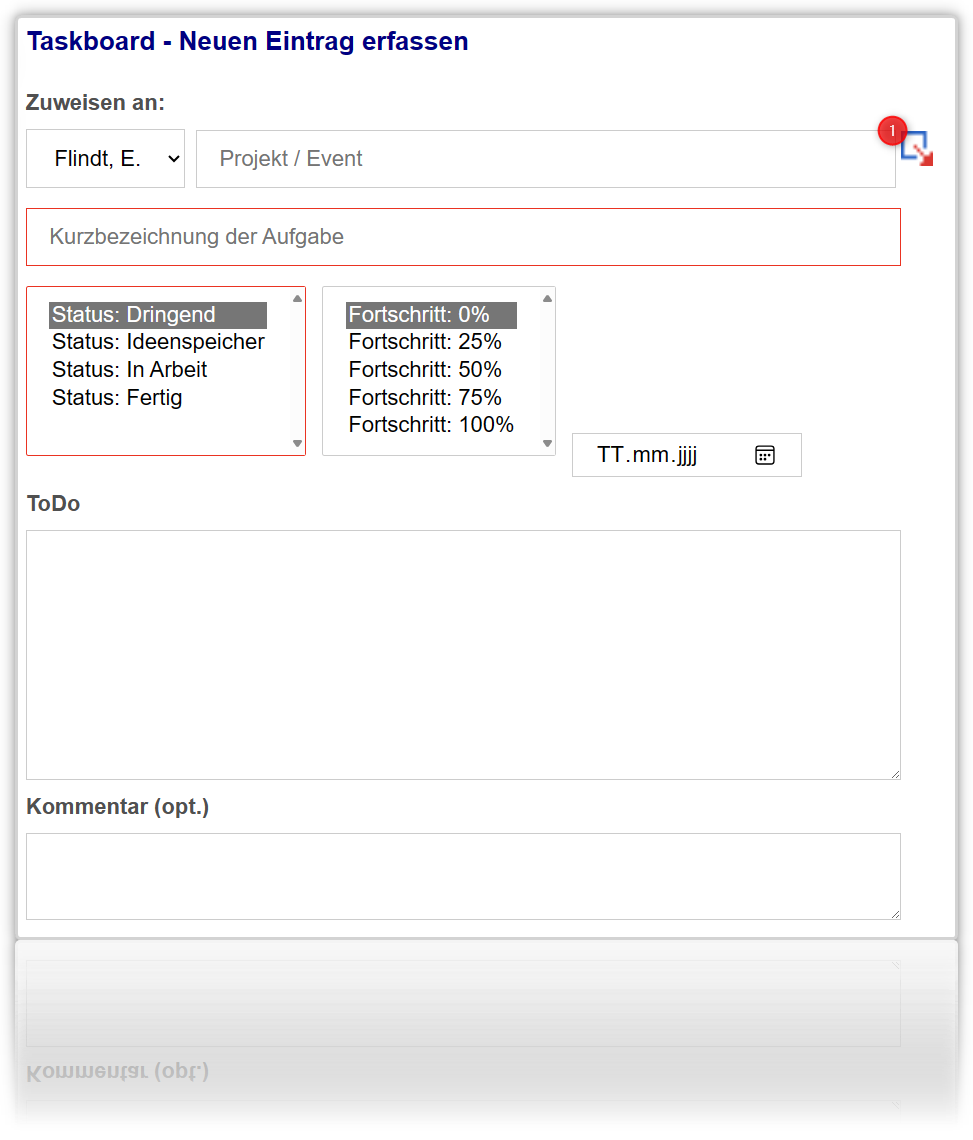The image size is (973, 1140).
Task: Click the progress list scroll-up arrow
Action: [x=548, y=299]
